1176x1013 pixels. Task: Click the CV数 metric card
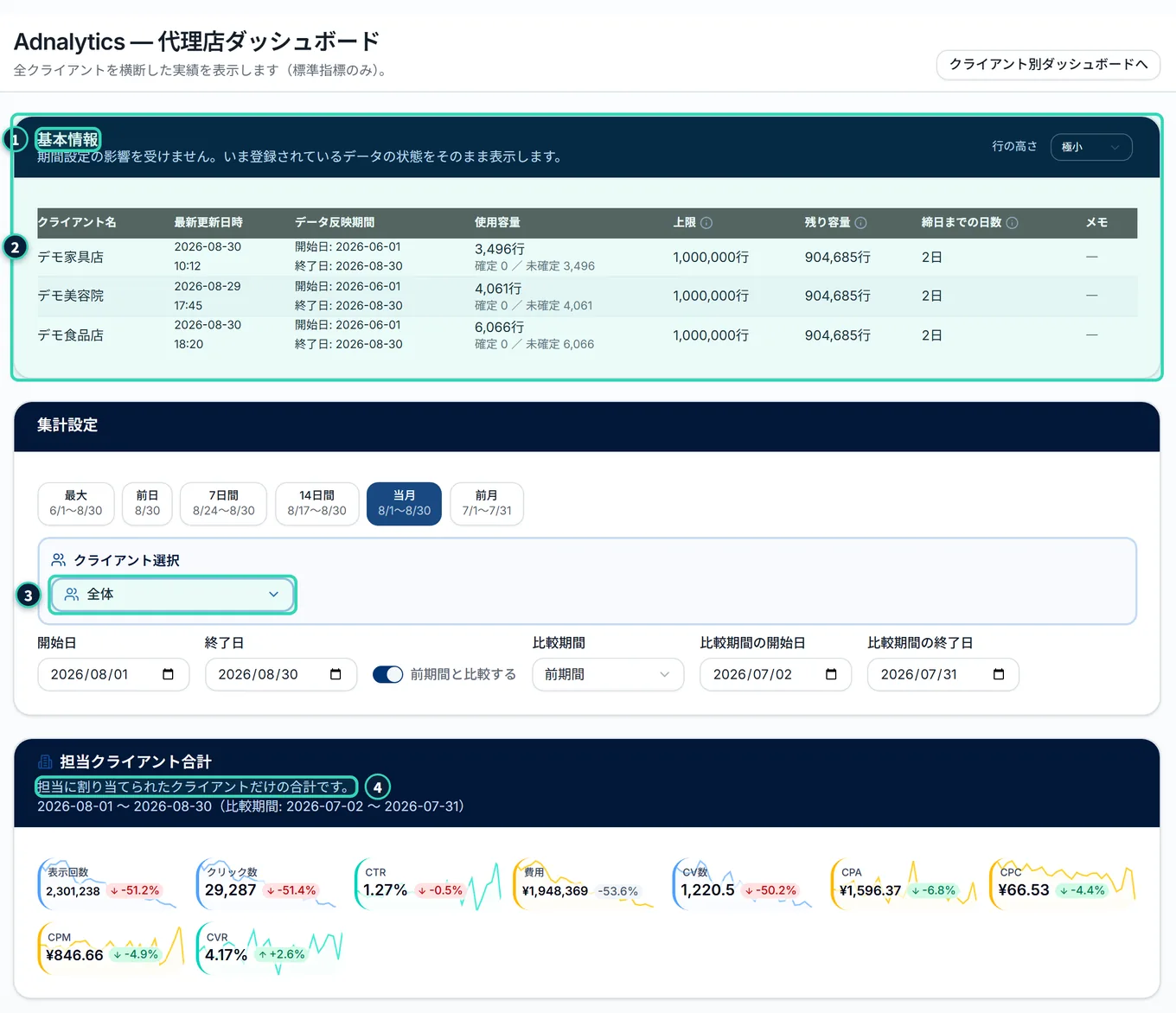[744, 883]
